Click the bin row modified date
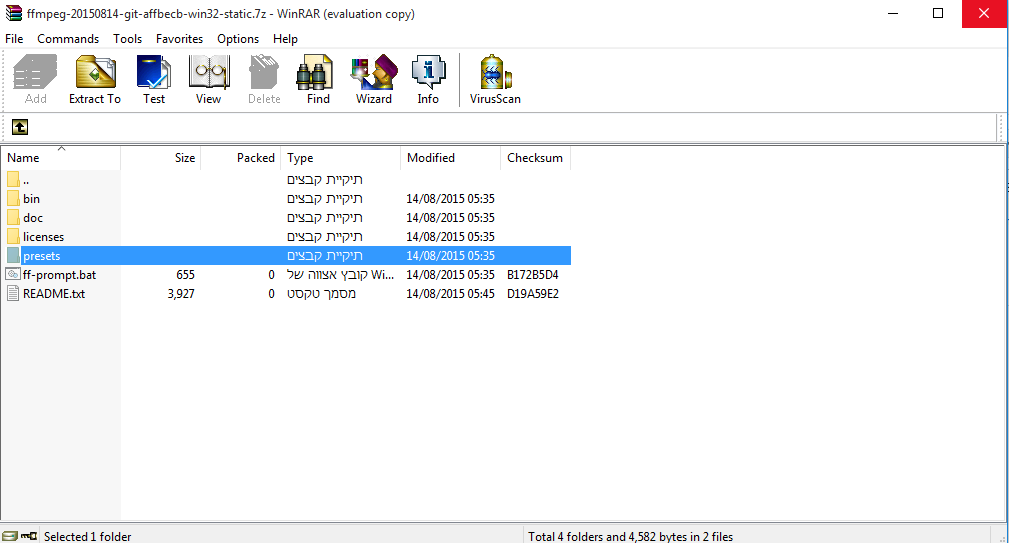Image resolution: width=1009 pixels, height=543 pixels. 450,199
